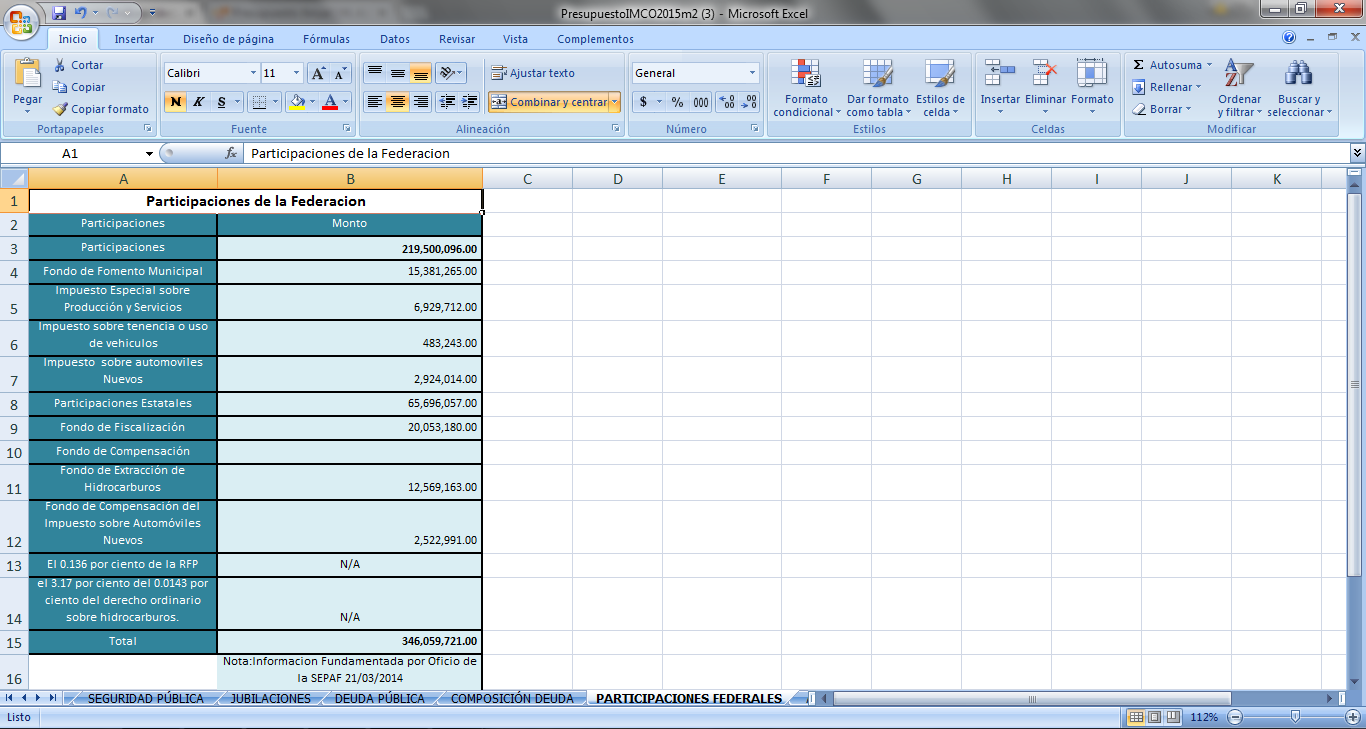
Task: Toggle italic K formatting
Action: (x=198, y=101)
